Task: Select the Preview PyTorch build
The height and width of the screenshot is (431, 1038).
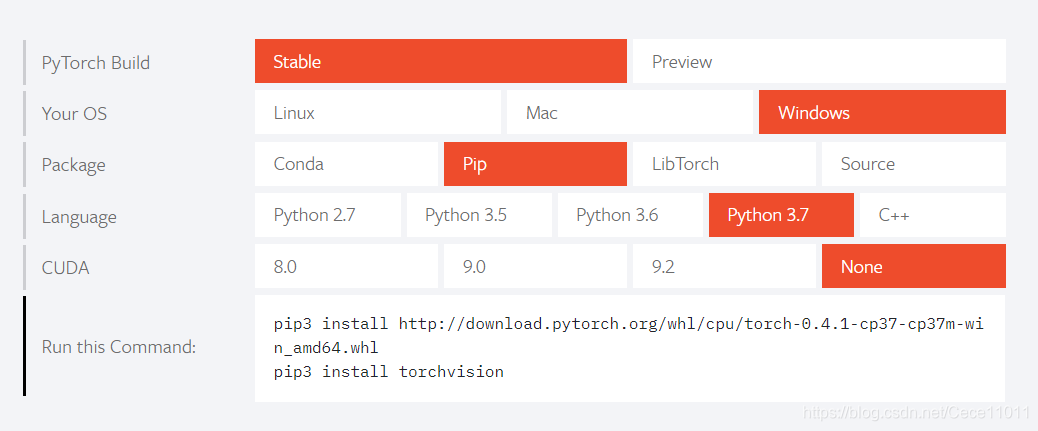Action: click(x=819, y=61)
